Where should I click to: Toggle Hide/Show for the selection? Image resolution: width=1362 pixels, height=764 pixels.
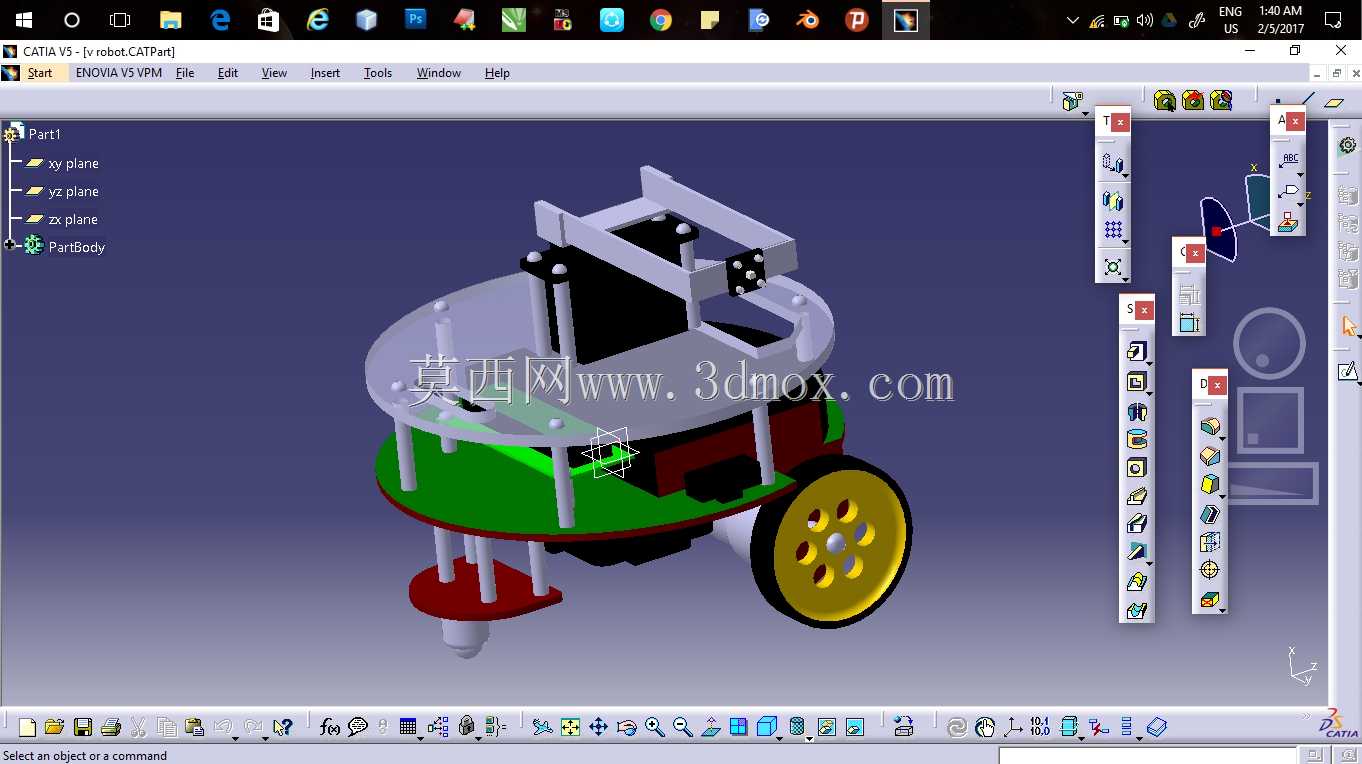(x=826, y=727)
